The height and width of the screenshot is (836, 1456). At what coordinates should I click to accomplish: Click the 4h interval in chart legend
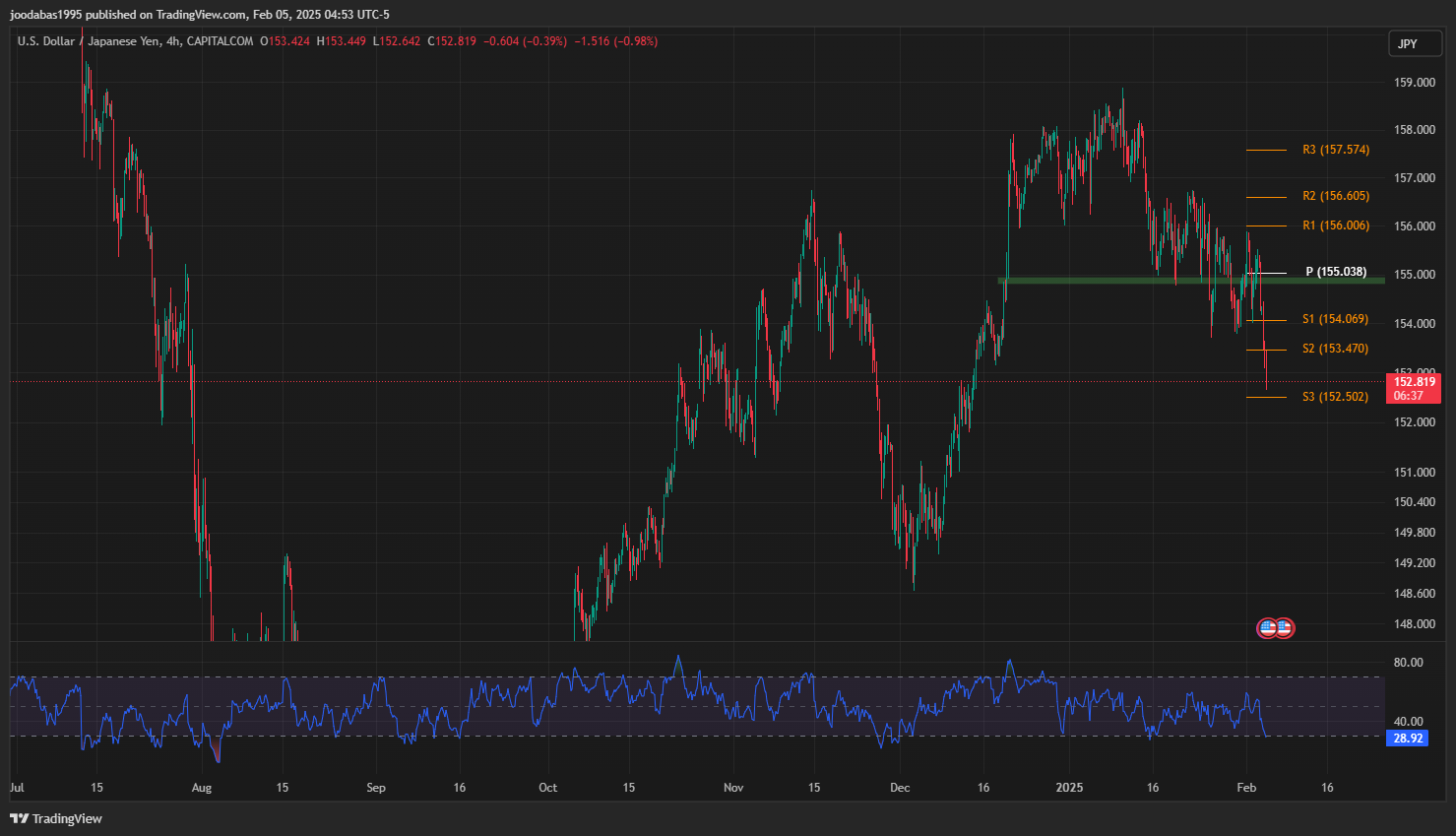(173, 41)
